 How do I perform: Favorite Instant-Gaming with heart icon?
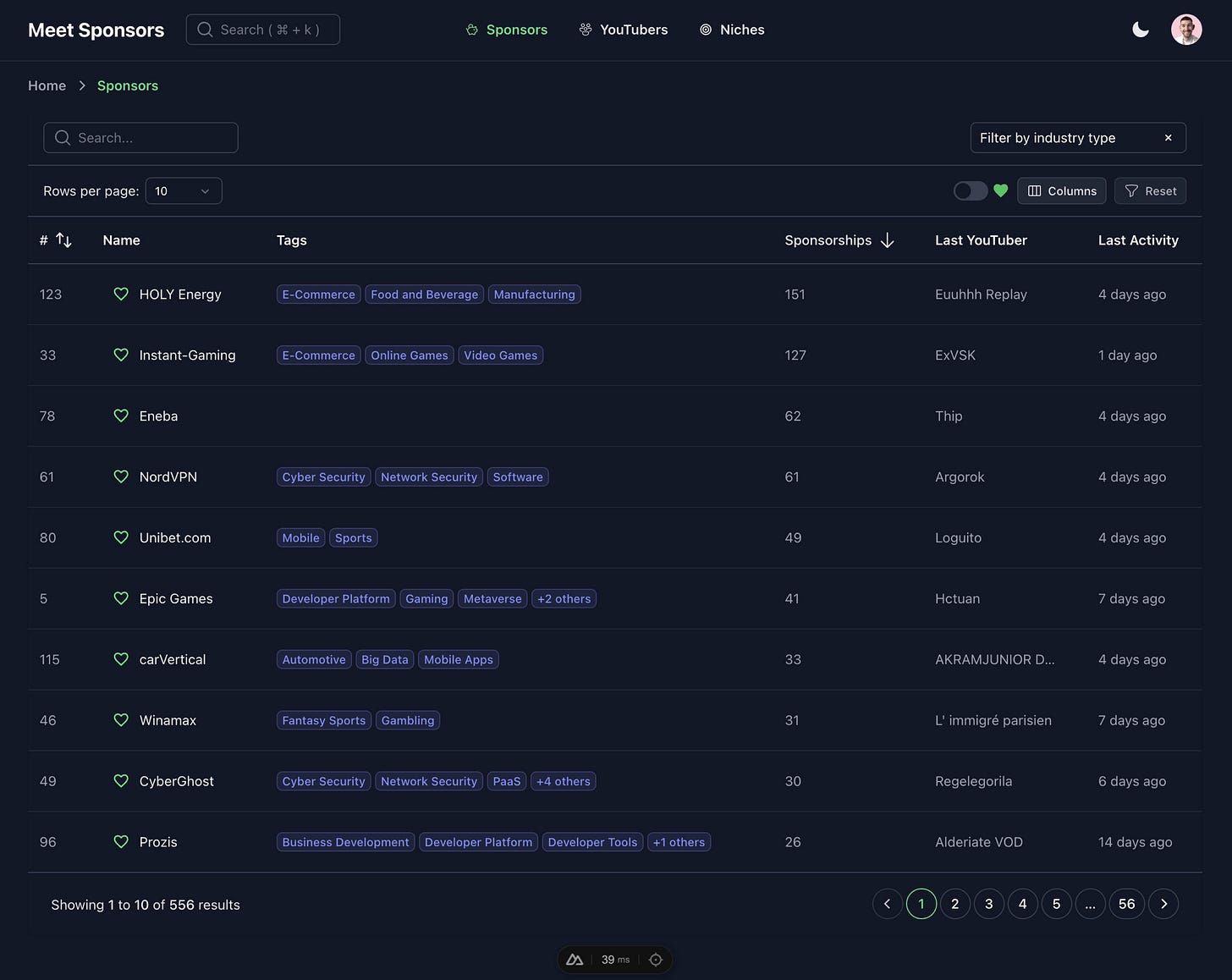pos(121,355)
